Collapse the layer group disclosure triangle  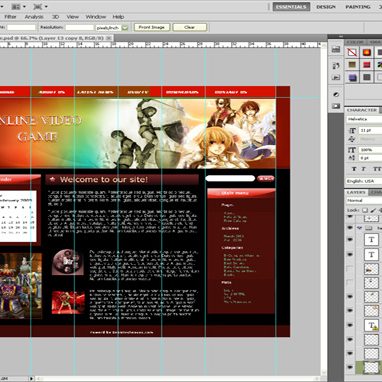359,228
